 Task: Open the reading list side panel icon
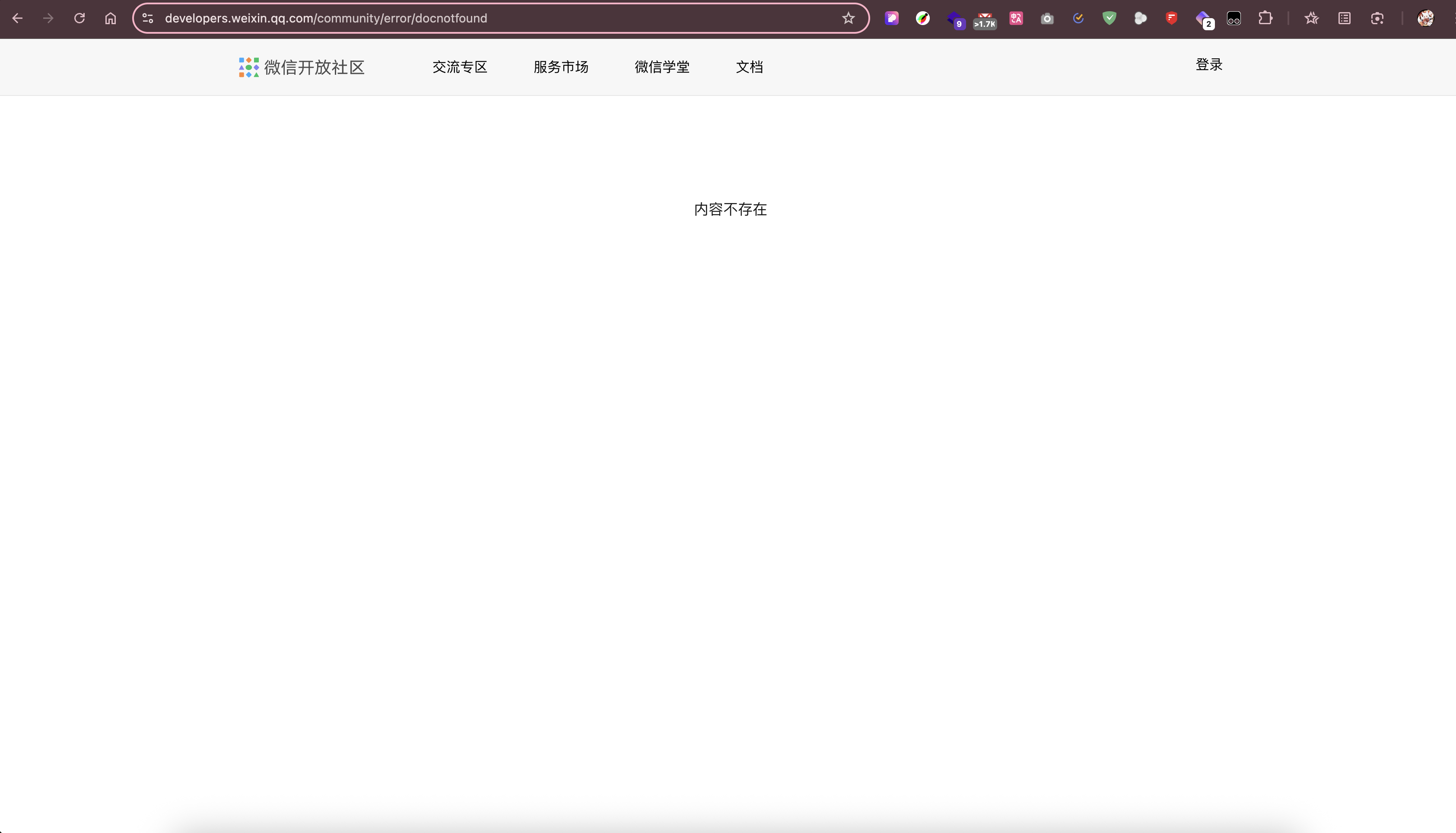click(1345, 18)
